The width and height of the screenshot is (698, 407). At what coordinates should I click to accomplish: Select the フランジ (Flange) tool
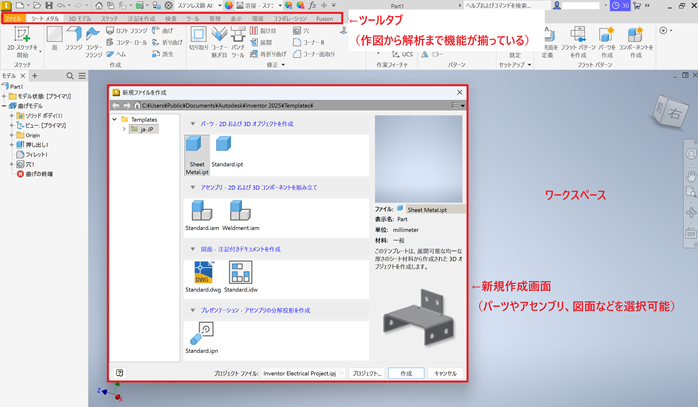pos(74,38)
